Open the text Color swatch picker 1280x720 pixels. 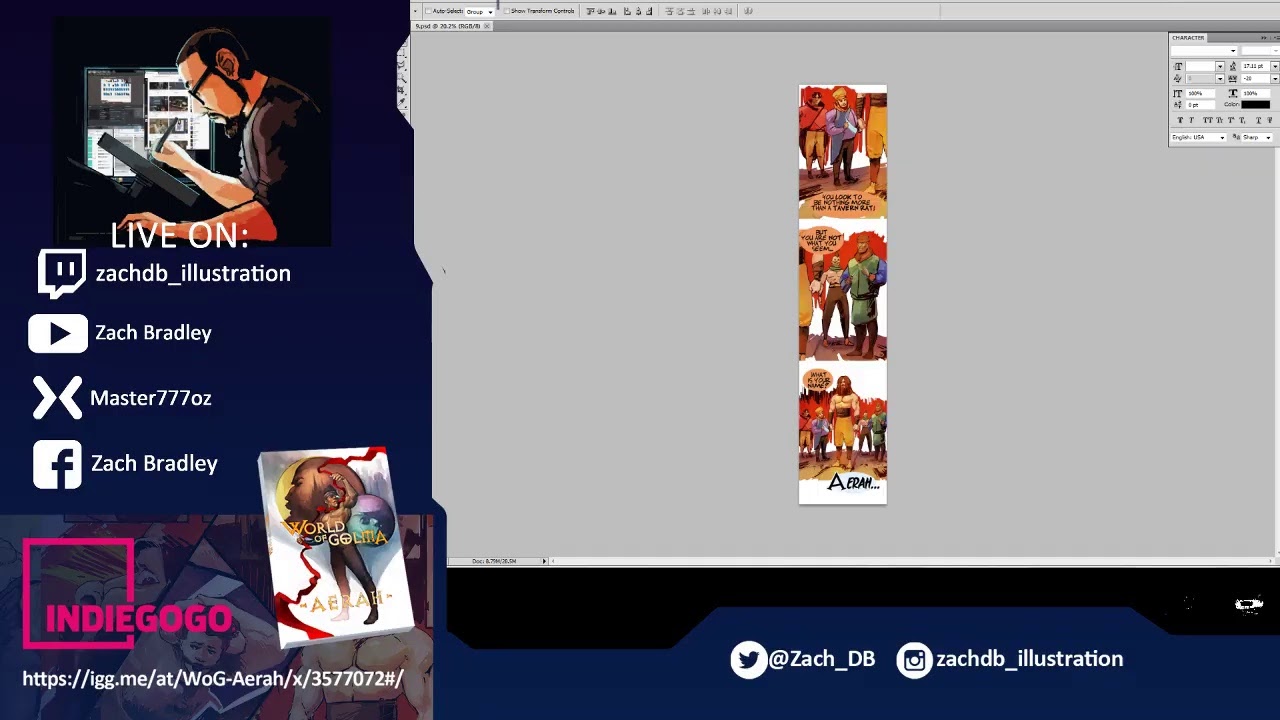coord(1255,104)
